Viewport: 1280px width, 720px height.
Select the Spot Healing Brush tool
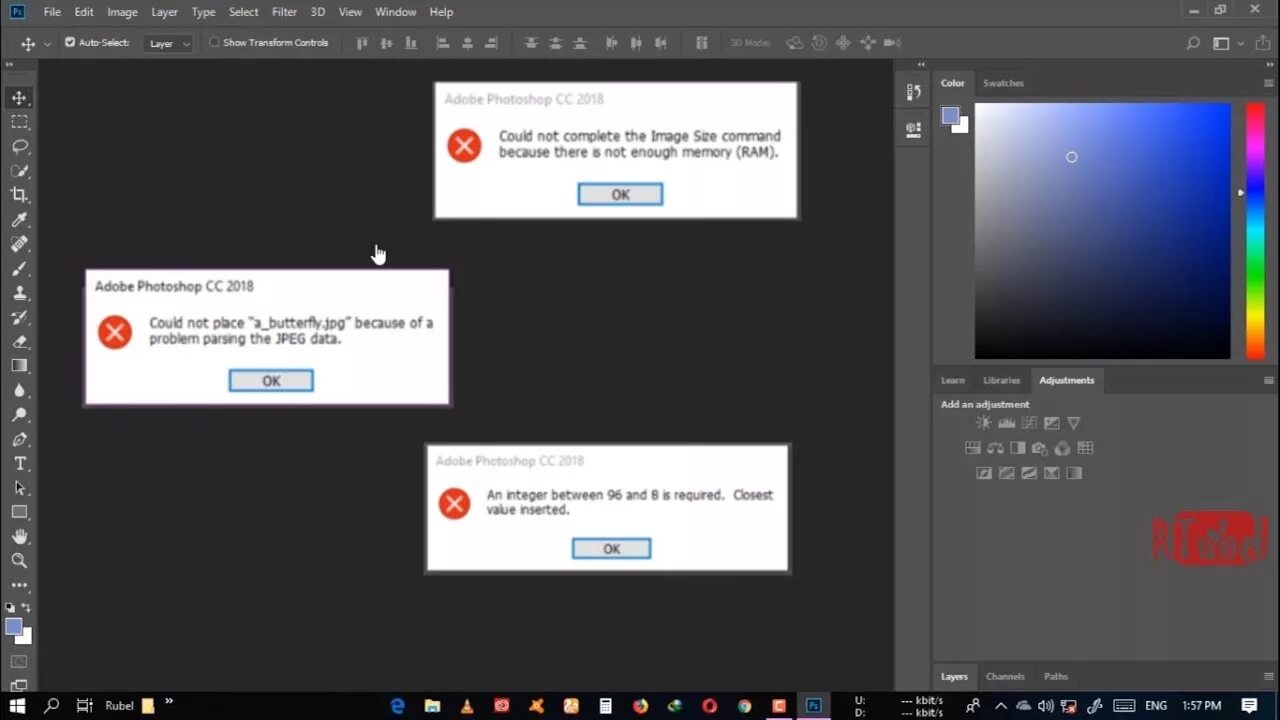19,244
